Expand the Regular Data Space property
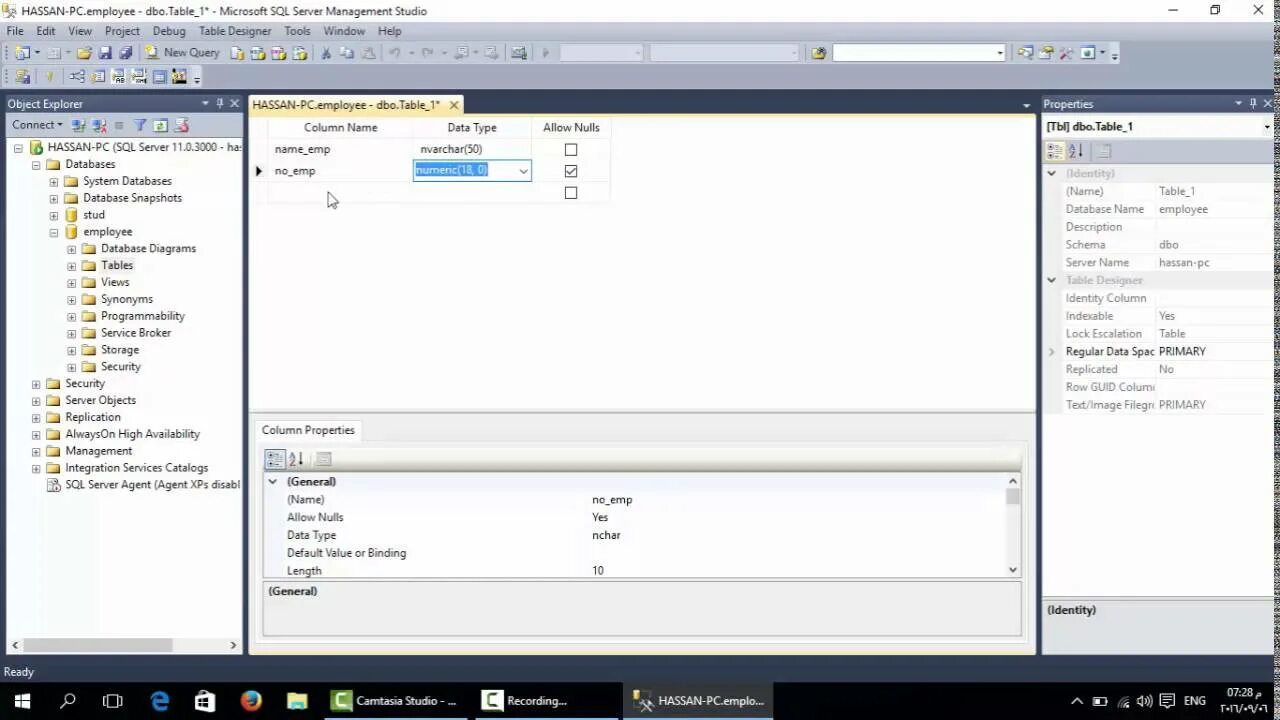 tap(1051, 352)
